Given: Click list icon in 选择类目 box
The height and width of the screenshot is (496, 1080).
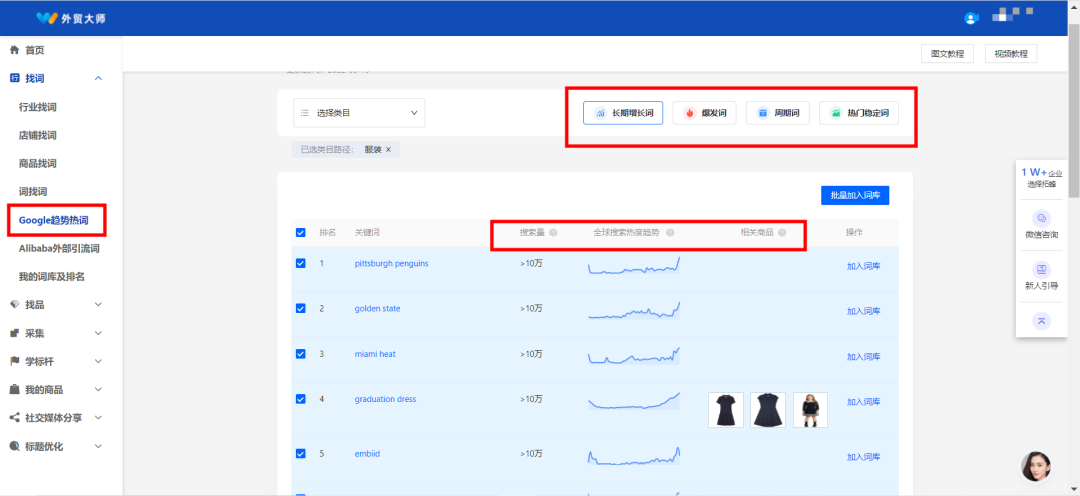Looking at the screenshot, I should point(304,113).
